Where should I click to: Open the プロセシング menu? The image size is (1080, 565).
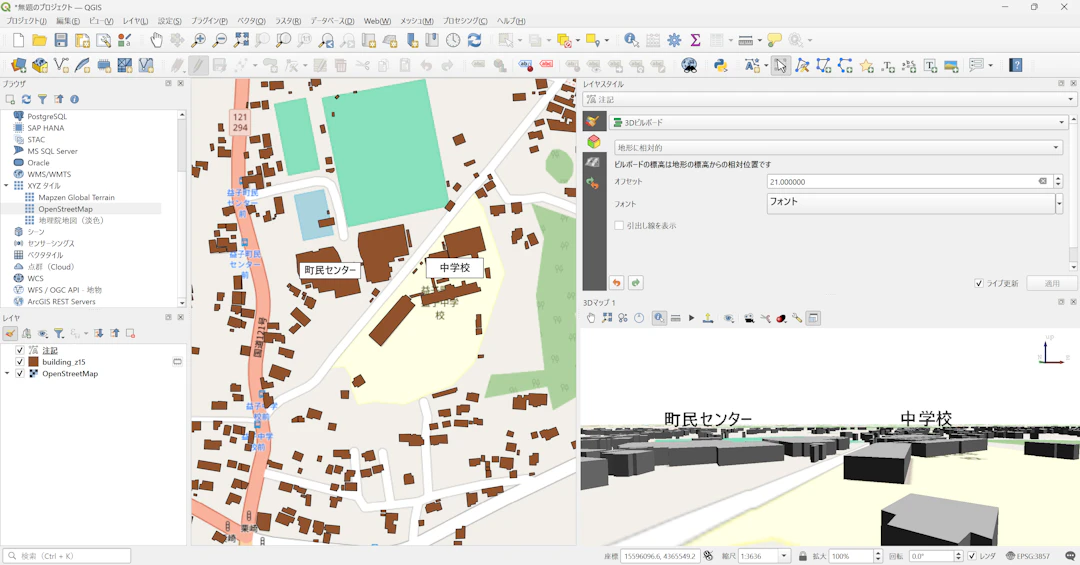[x=465, y=21]
